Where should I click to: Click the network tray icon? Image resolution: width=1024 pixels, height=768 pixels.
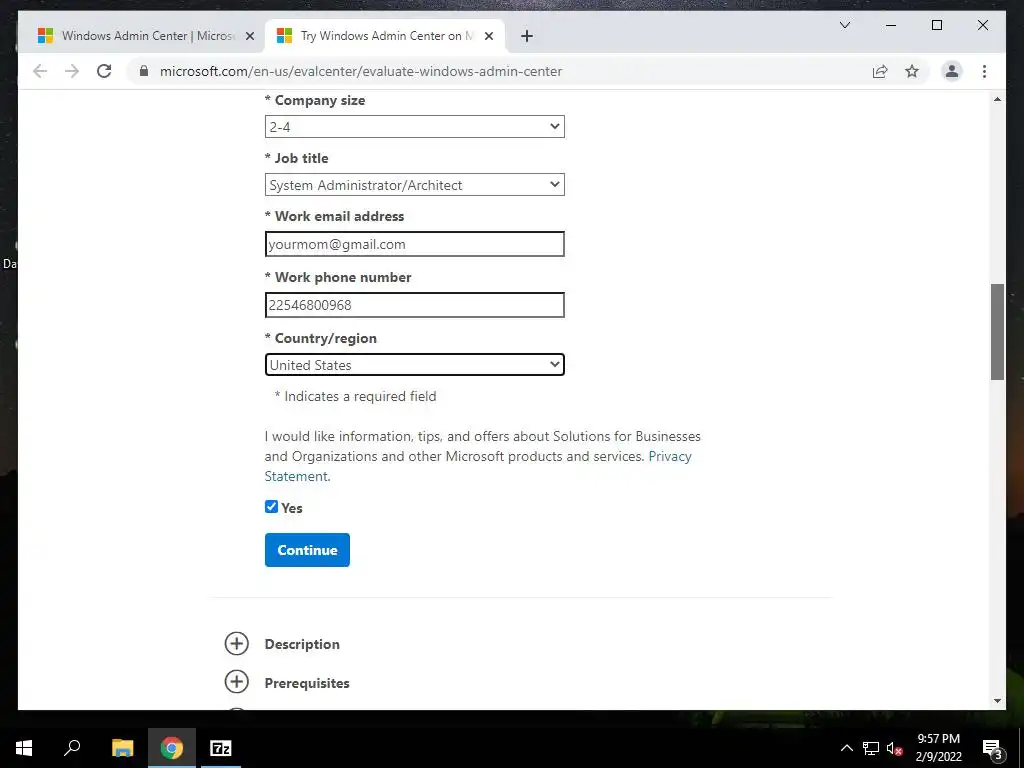871,748
